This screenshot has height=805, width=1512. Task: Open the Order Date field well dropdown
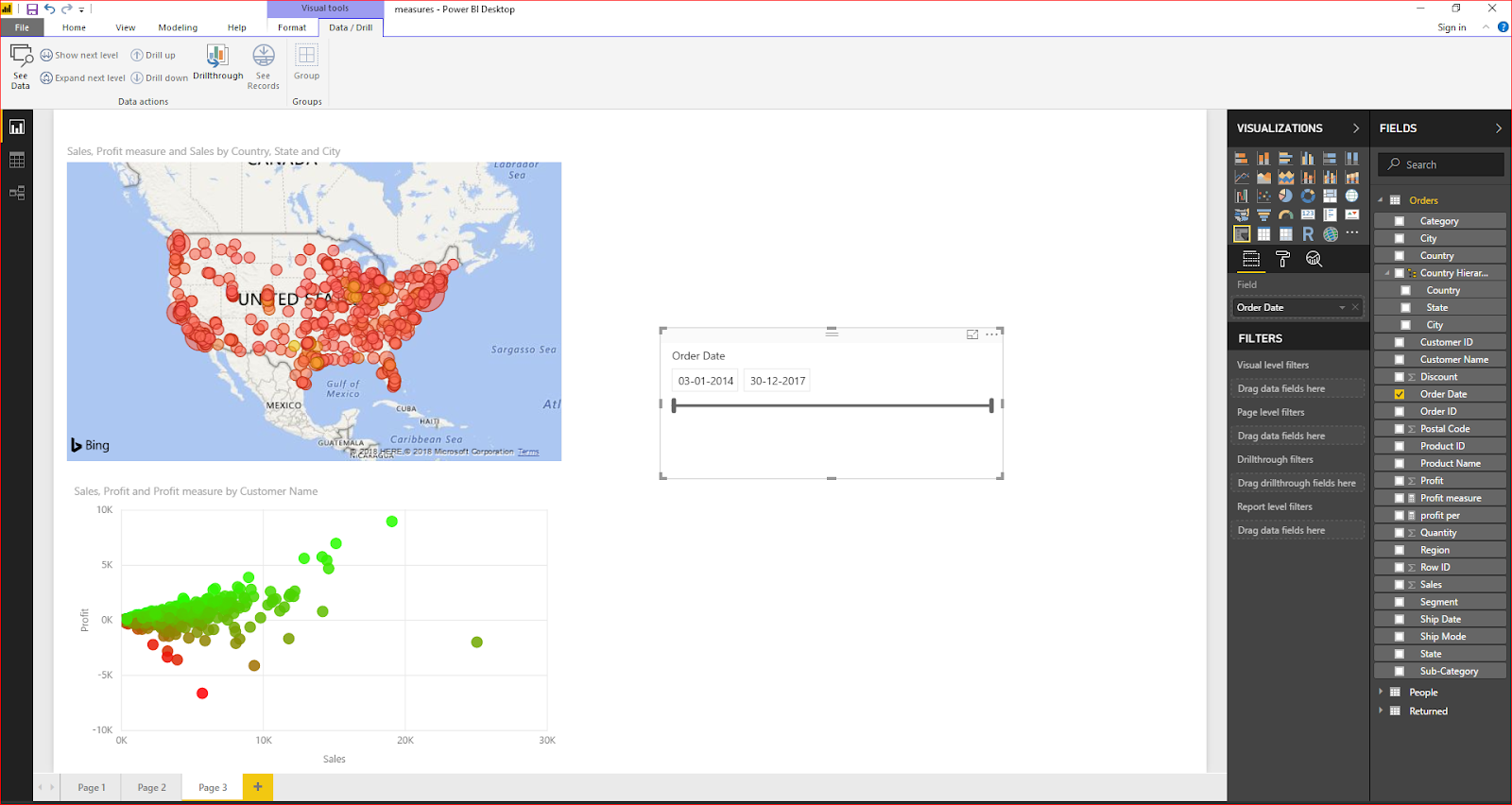click(1342, 307)
